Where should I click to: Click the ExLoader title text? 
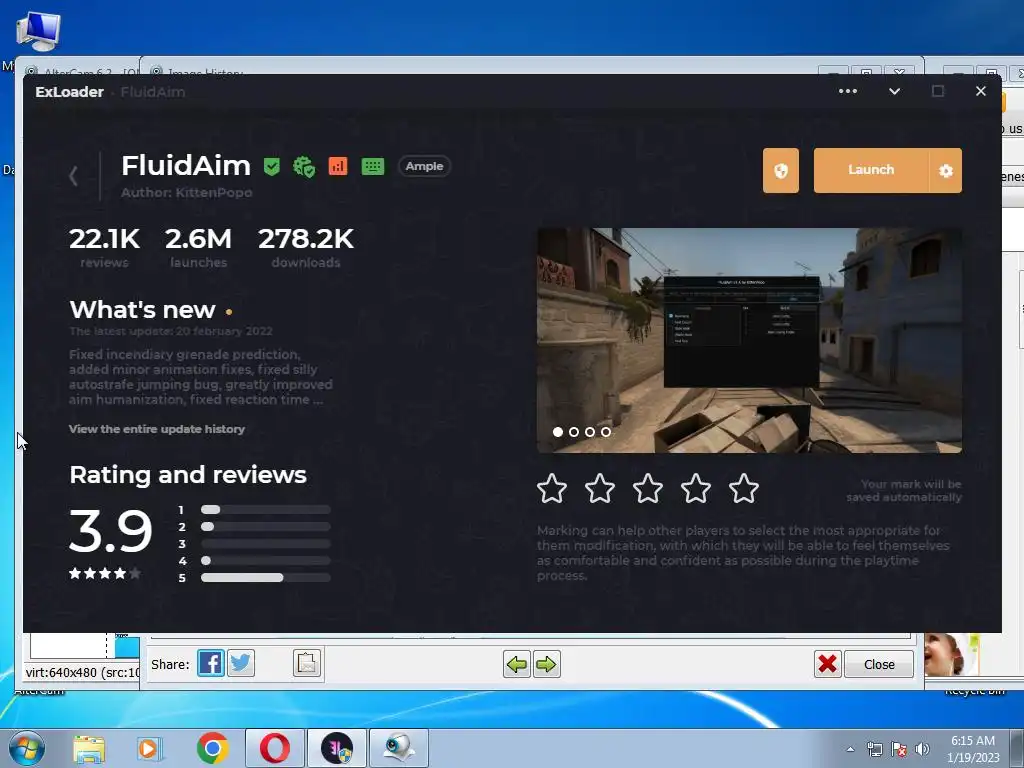click(69, 91)
